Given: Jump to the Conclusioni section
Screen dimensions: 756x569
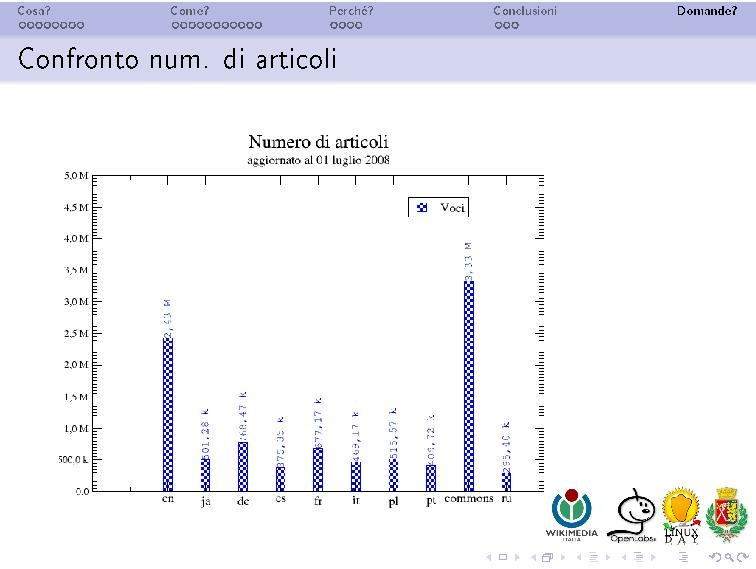Looking at the screenshot, I should 525,11.
